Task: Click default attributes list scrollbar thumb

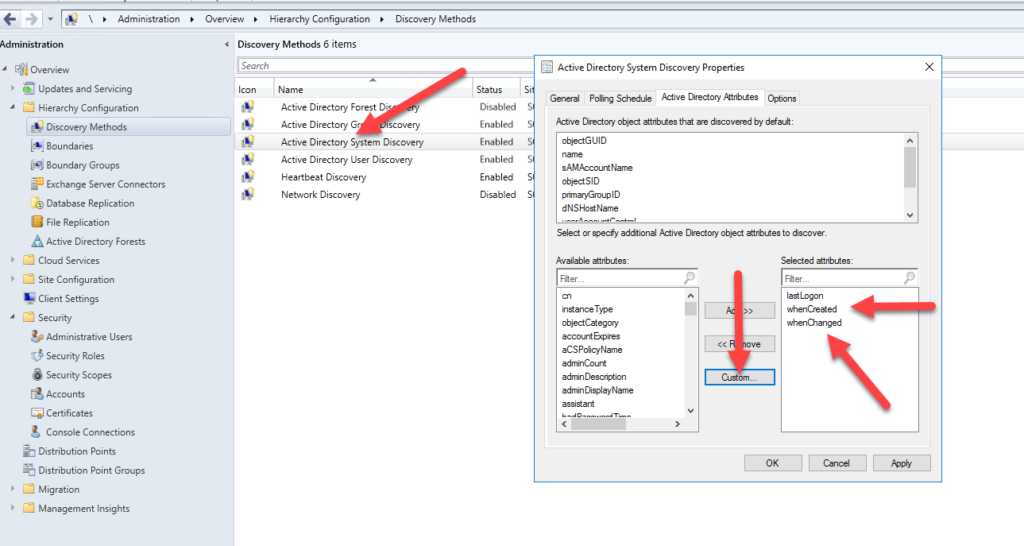Action: pos(910,167)
